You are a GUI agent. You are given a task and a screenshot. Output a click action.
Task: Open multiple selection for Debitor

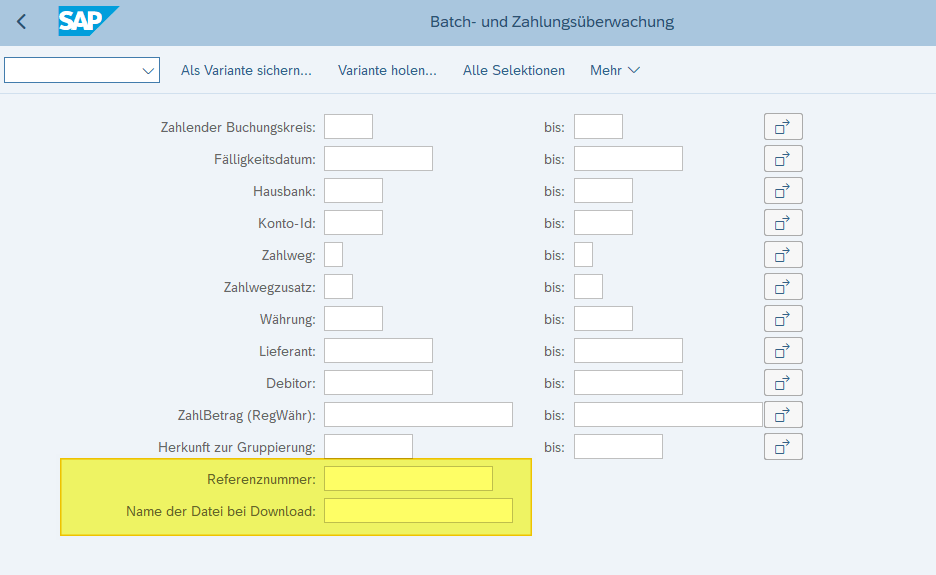click(x=783, y=383)
